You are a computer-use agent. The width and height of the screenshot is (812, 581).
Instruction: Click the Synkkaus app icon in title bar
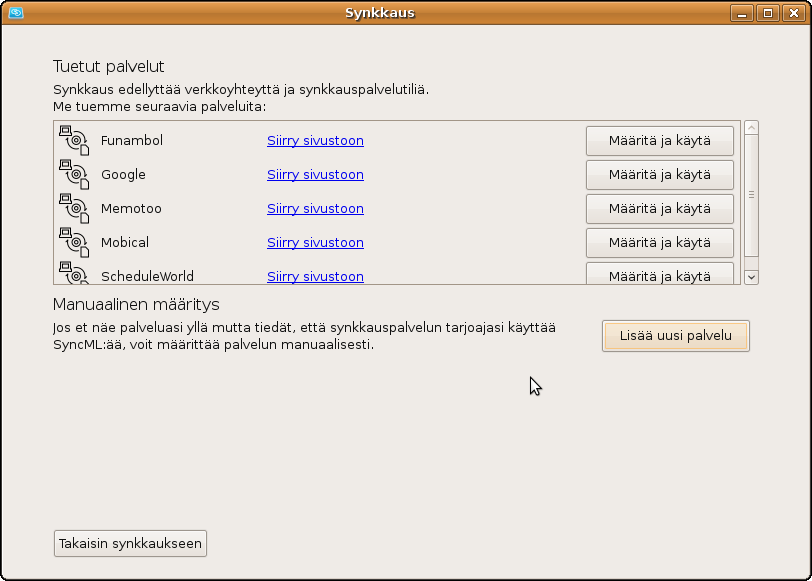15,13
